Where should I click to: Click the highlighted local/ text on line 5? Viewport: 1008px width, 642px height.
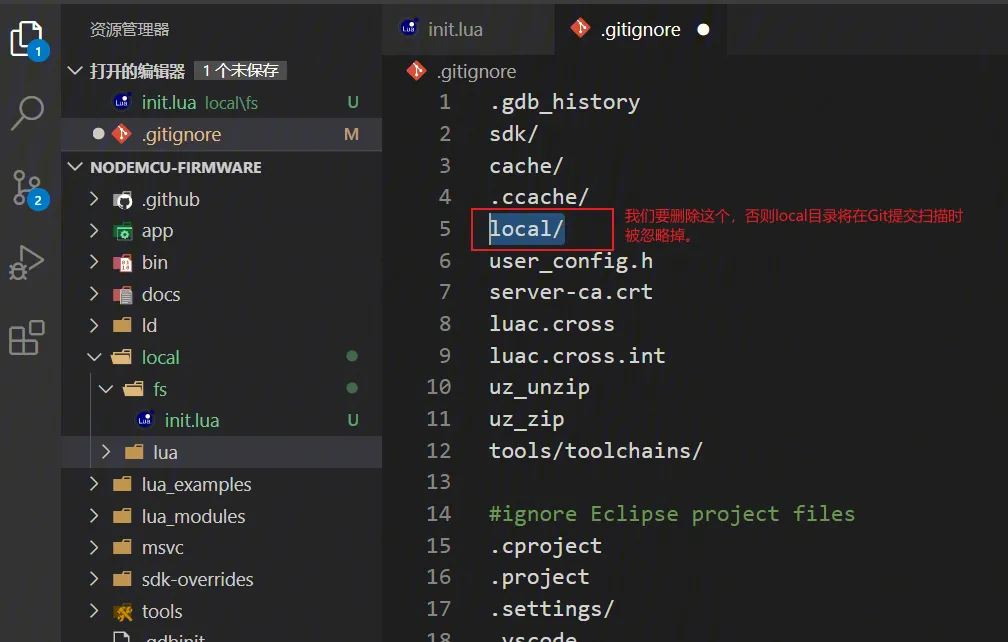tap(527, 229)
